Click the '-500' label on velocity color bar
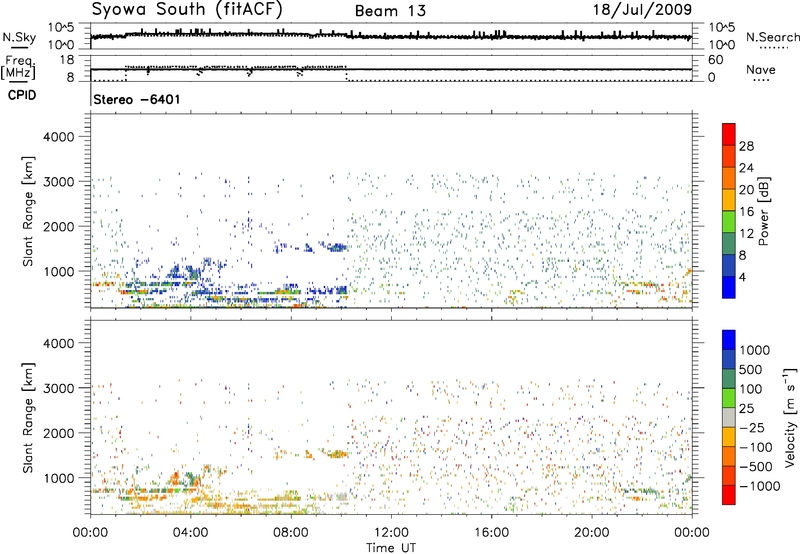The width and height of the screenshot is (800, 554). pyautogui.click(x=756, y=467)
